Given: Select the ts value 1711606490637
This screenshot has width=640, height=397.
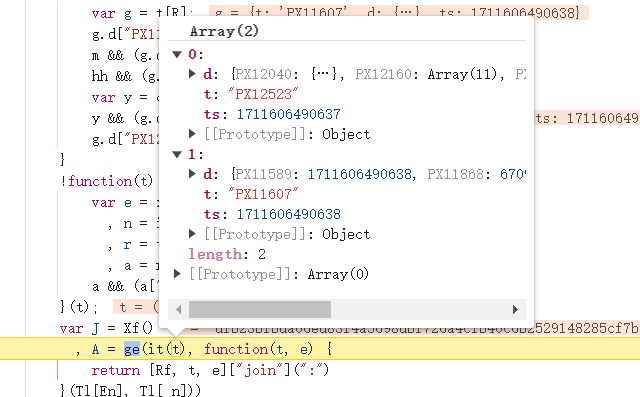Looking at the screenshot, I should pos(289,114).
